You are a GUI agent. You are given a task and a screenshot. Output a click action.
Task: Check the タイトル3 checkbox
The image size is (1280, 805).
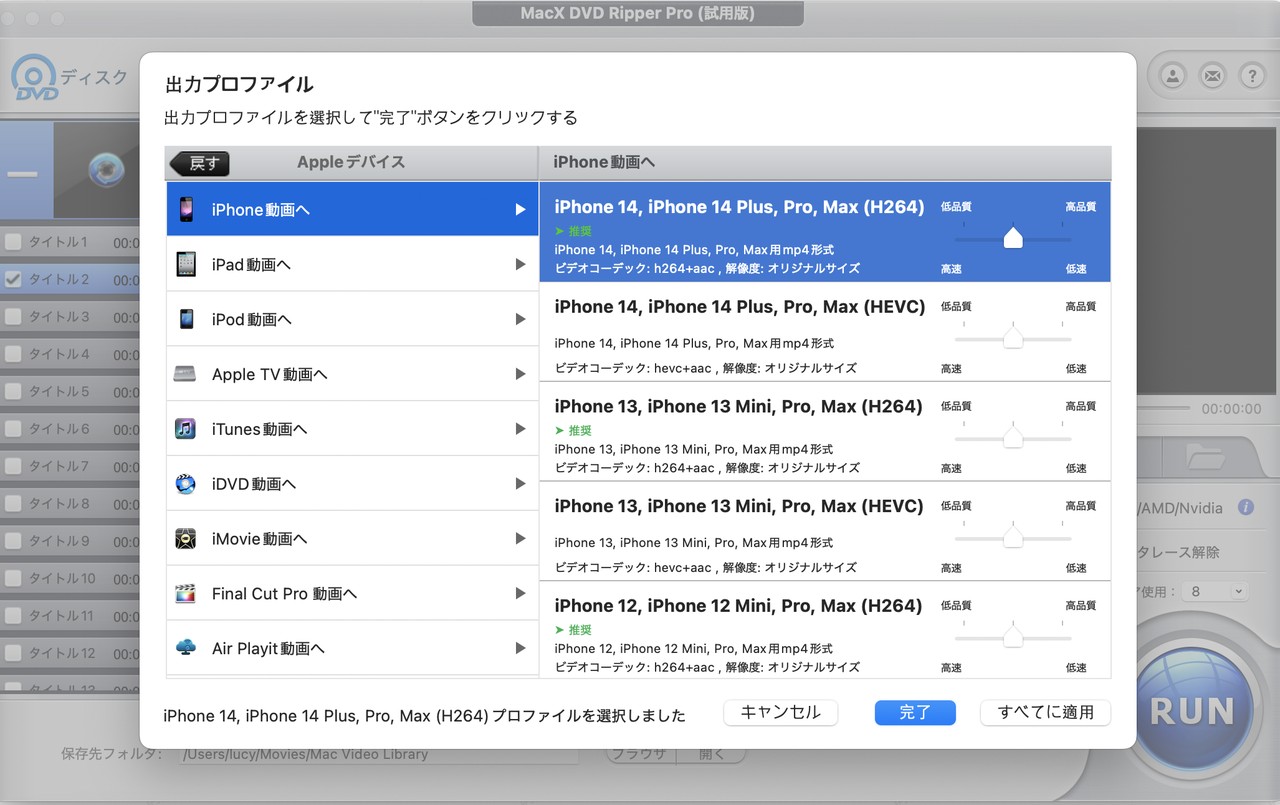point(13,317)
